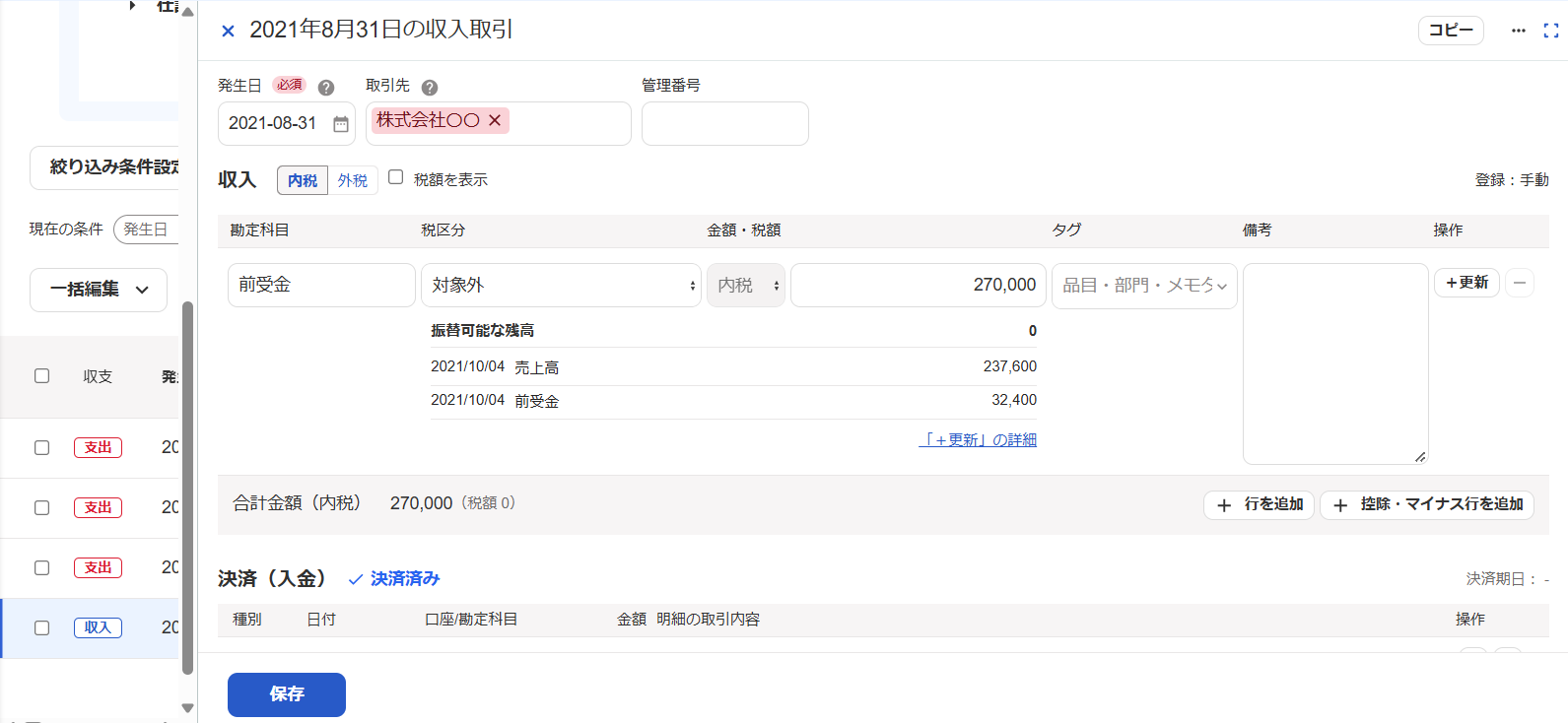Click the left list scrollbar
The image size is (1568, 723).
point(187,488)
